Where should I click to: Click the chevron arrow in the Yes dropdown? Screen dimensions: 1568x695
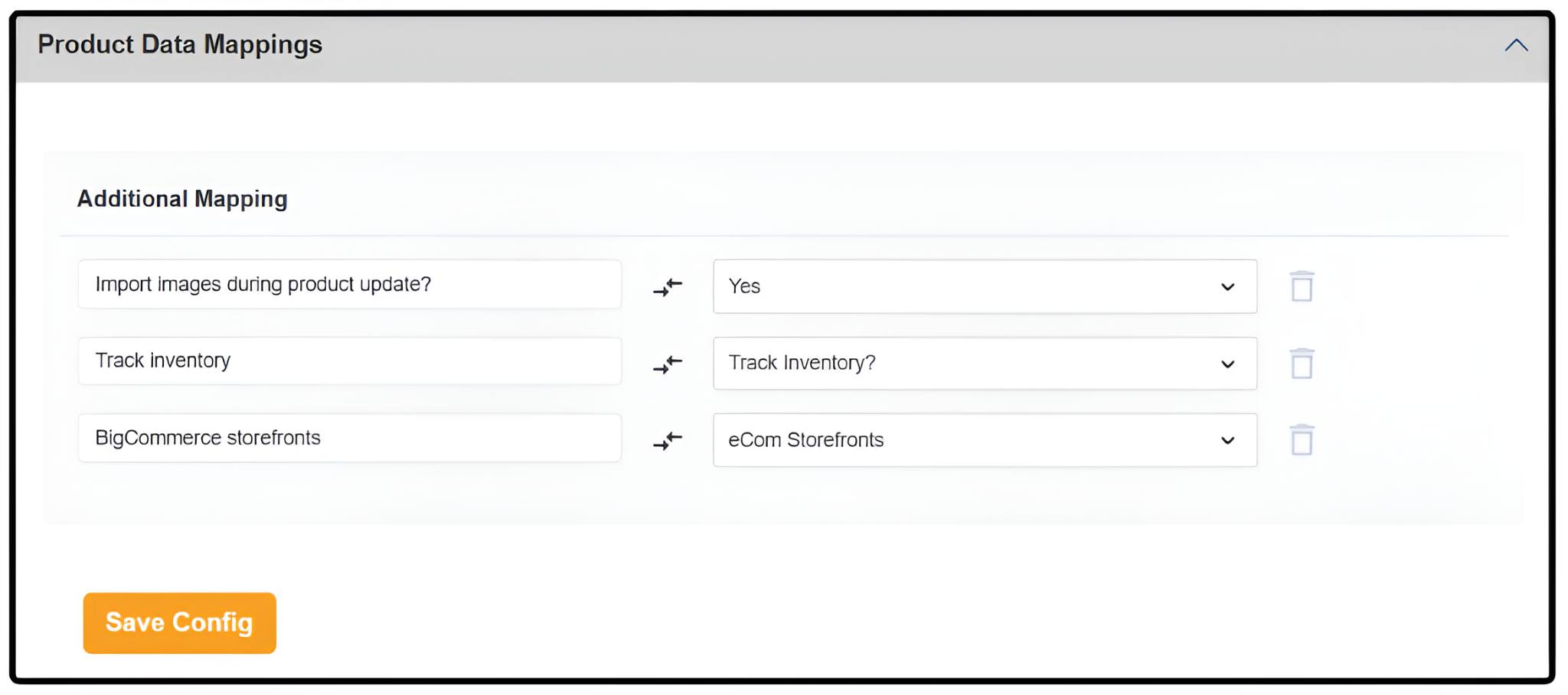[x=1227, y=287]
